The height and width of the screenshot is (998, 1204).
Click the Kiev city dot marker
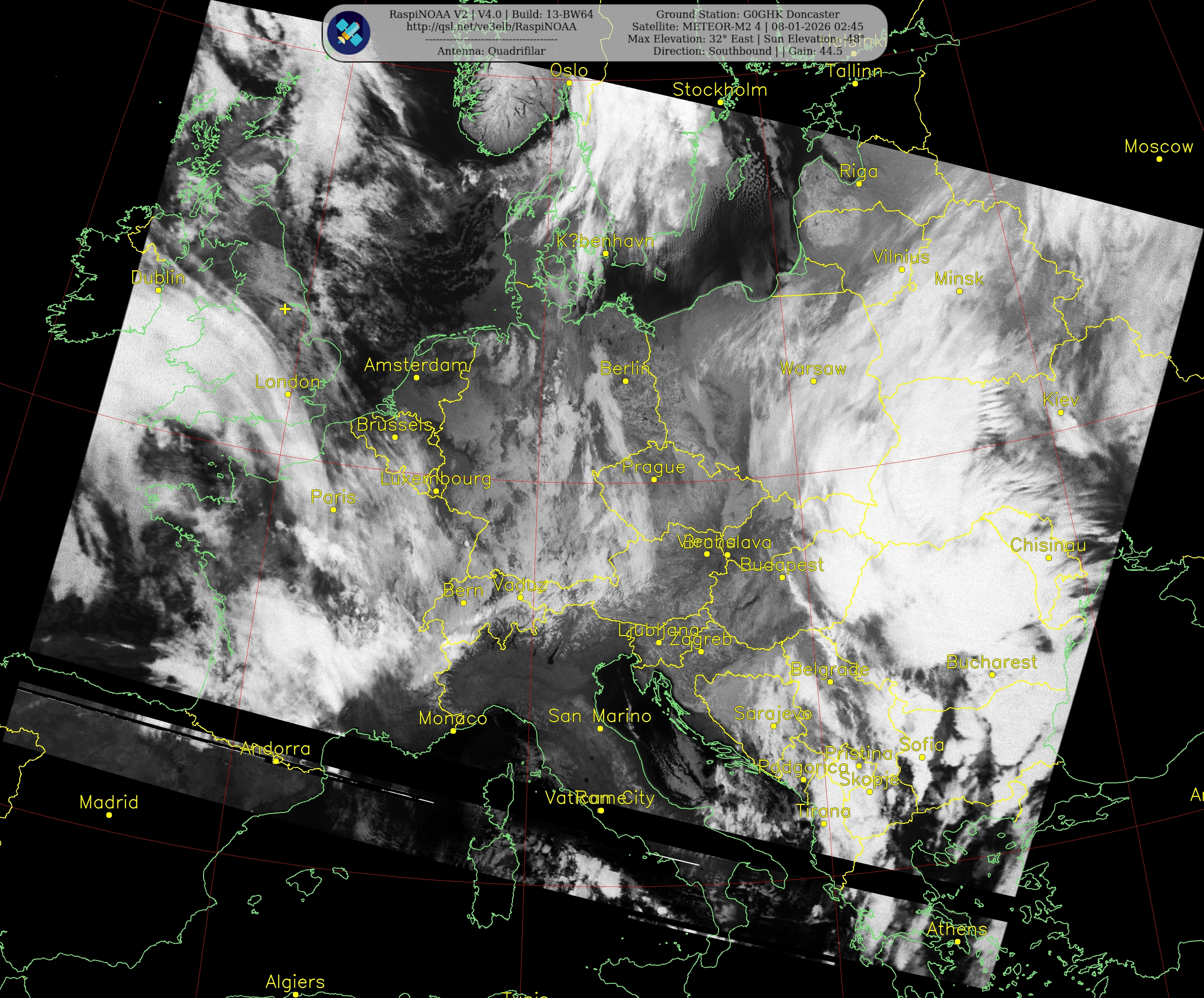(x=1061, y=412)
